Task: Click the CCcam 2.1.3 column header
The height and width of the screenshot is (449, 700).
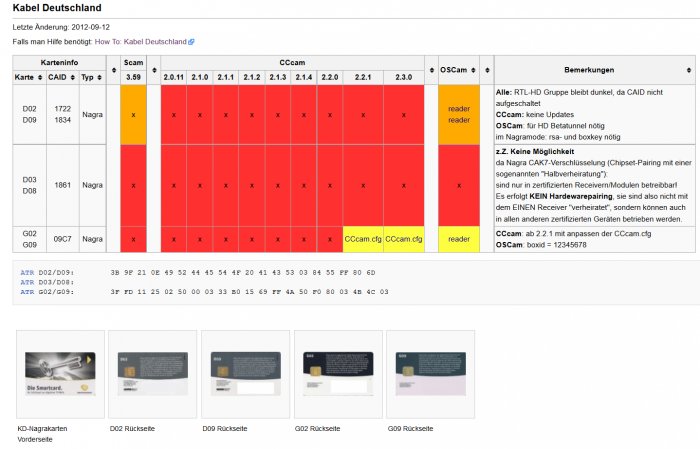Action: tap(278, 77)
